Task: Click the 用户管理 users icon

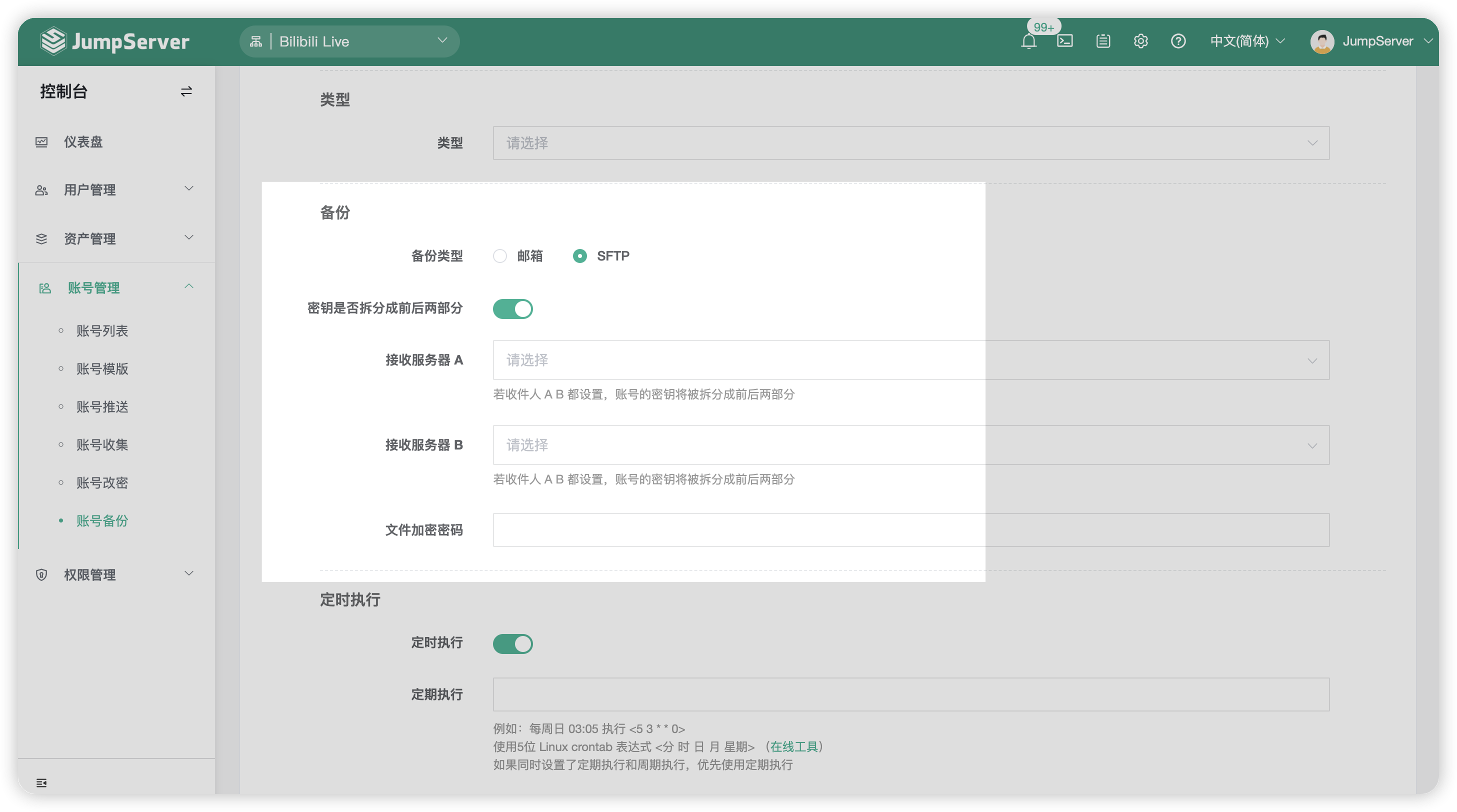Action: point(41,190)
